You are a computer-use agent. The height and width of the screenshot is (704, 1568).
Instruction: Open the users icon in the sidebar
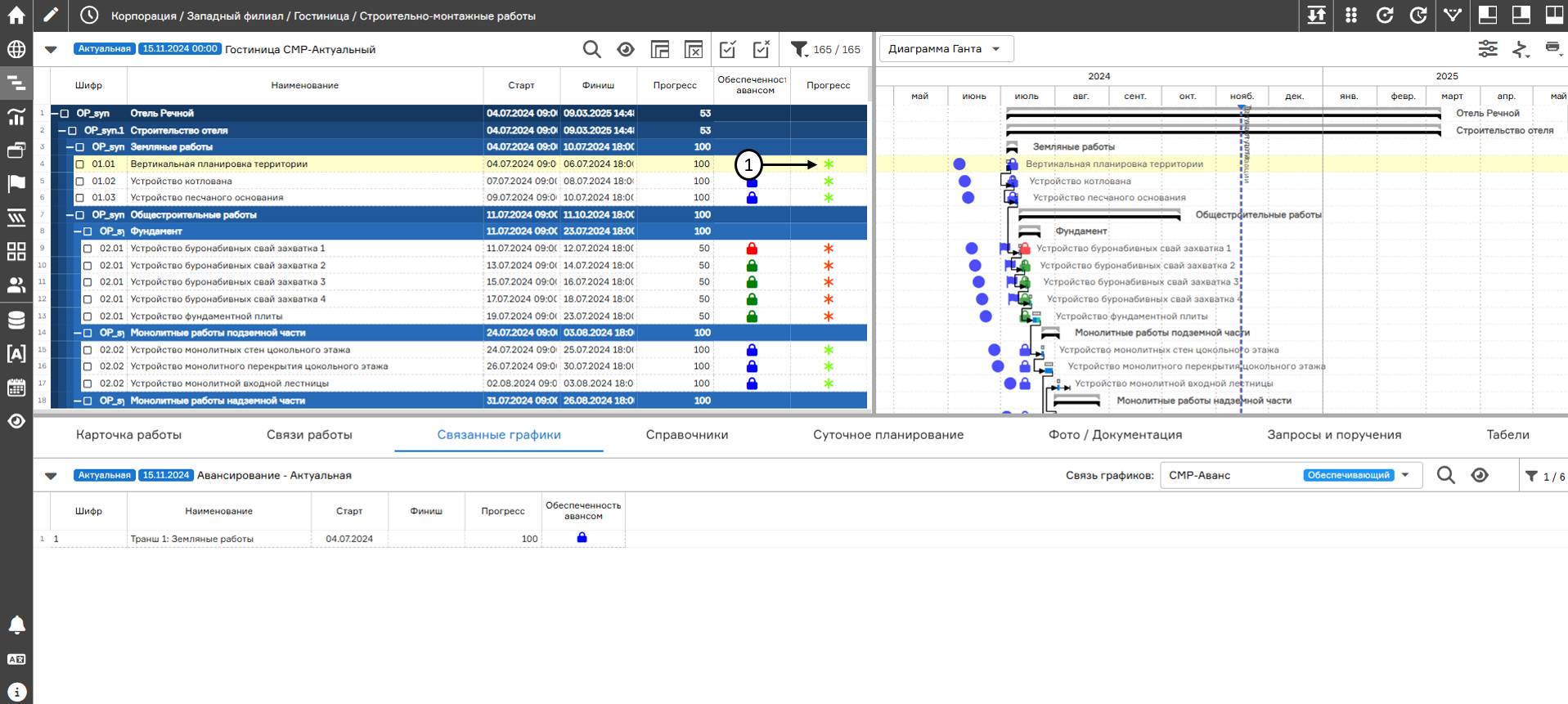(16, 285)
